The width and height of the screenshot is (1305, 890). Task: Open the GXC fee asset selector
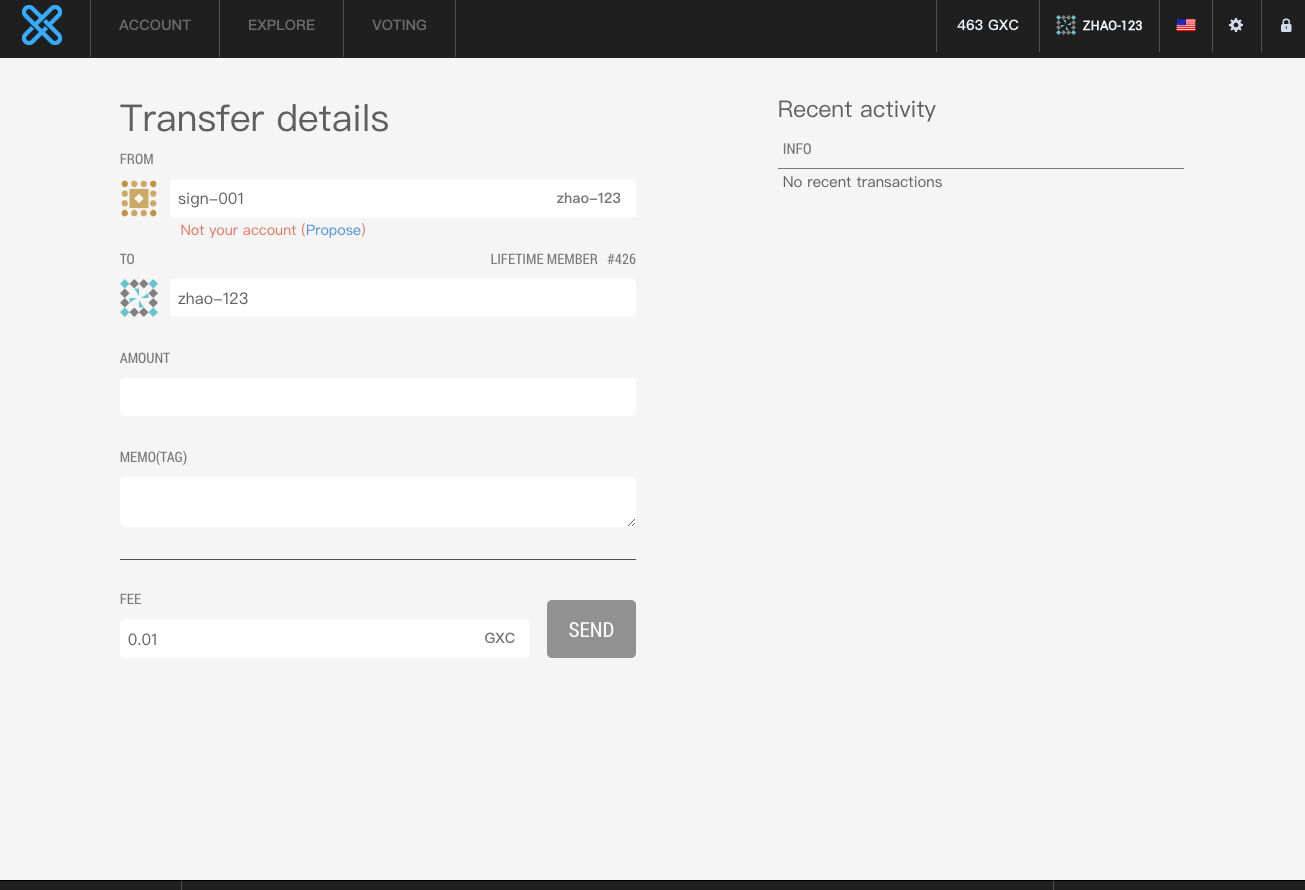(x=500, y=638)
